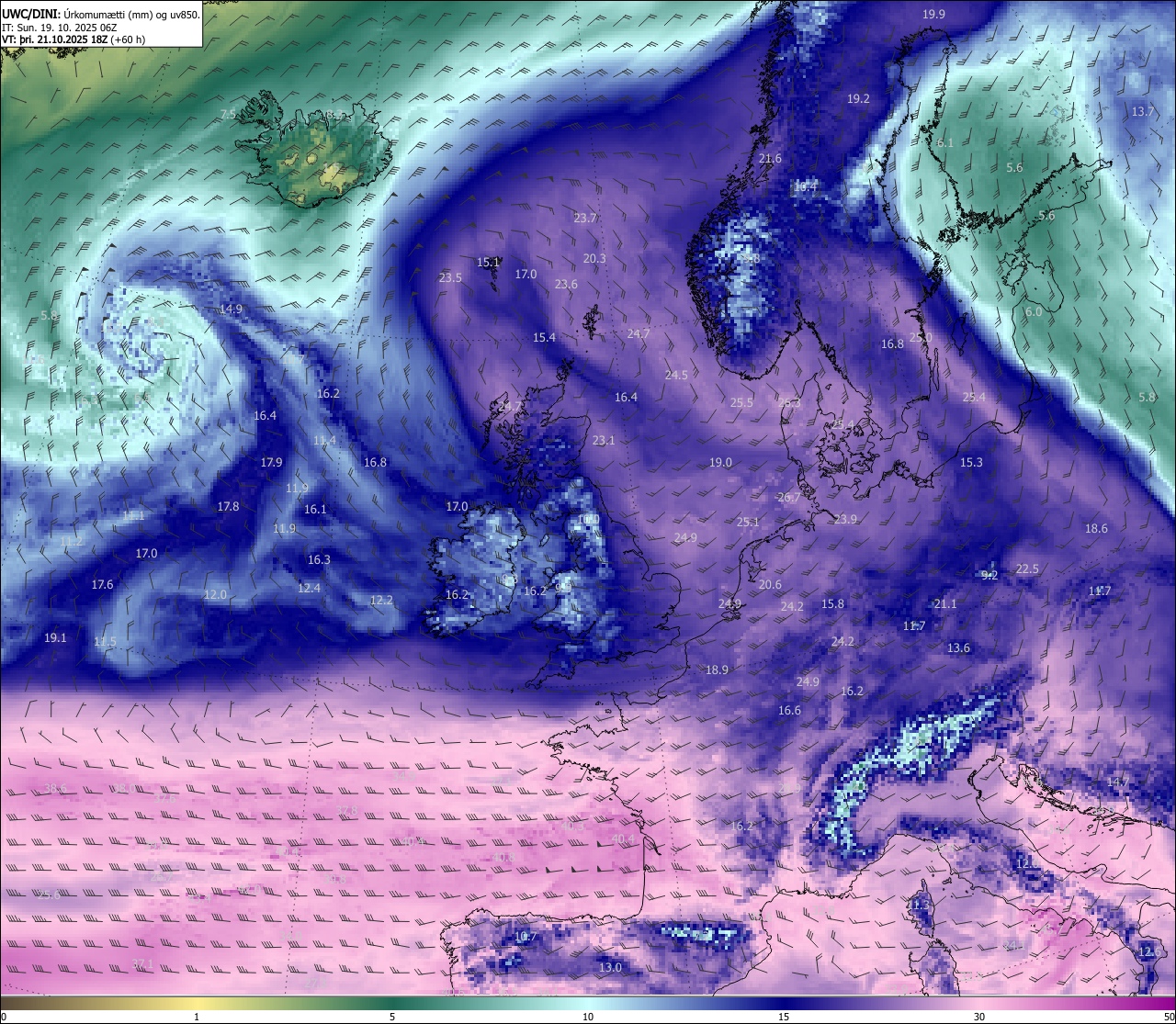Image resolution: width=1176 pixels, height=1024 pixels.
Task: Click the 23.5 value southeast of Iceland
Action: (450, 277)
